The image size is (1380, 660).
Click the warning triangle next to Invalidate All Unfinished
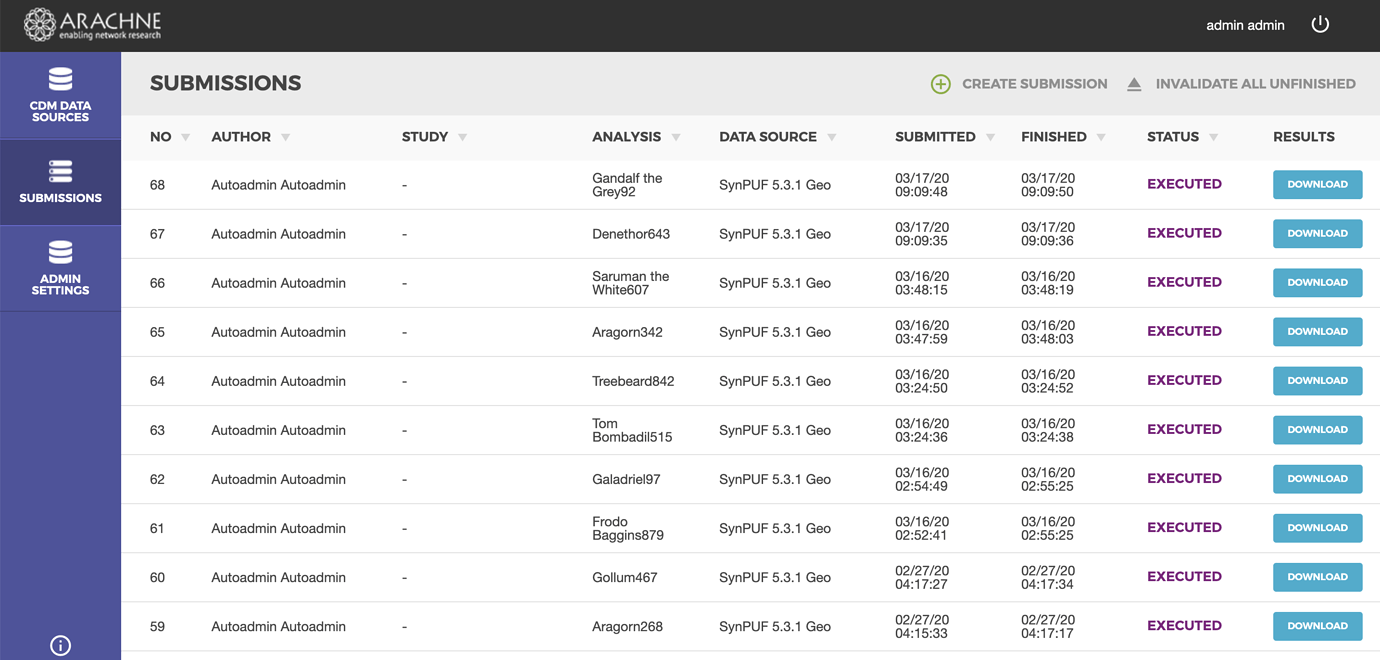1134,84
